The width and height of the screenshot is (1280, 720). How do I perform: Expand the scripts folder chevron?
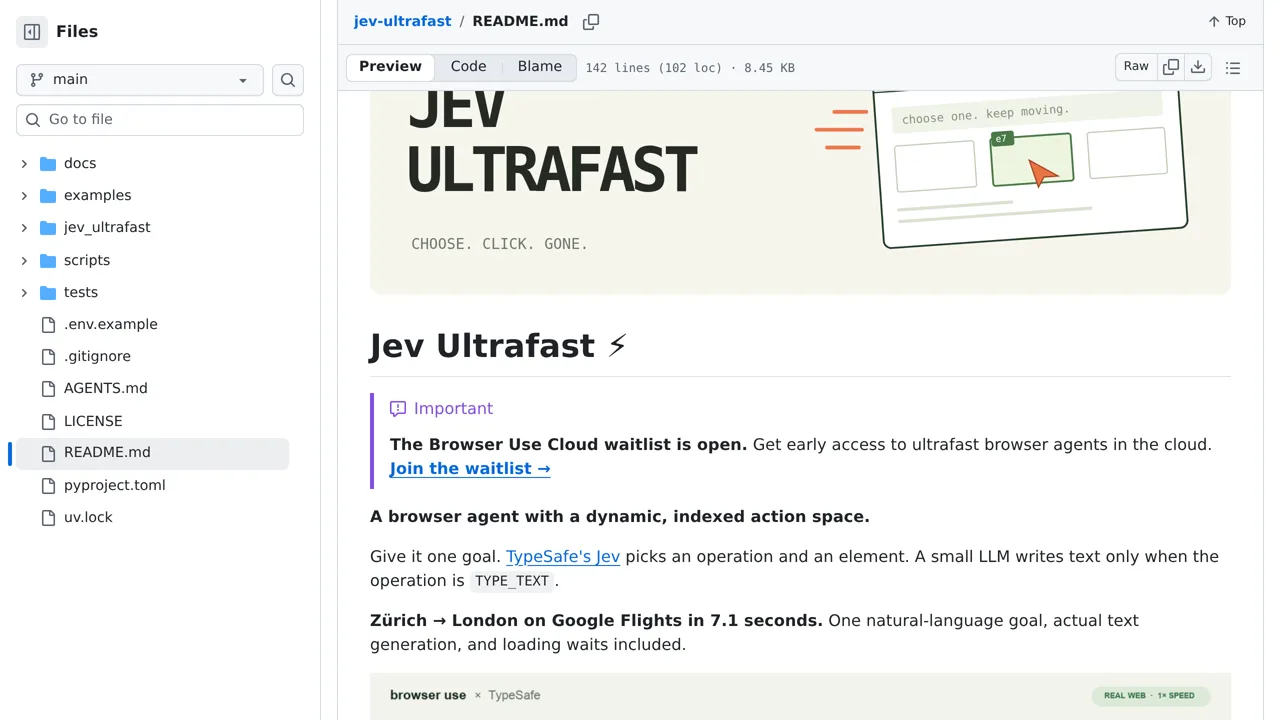click(24, 260)
